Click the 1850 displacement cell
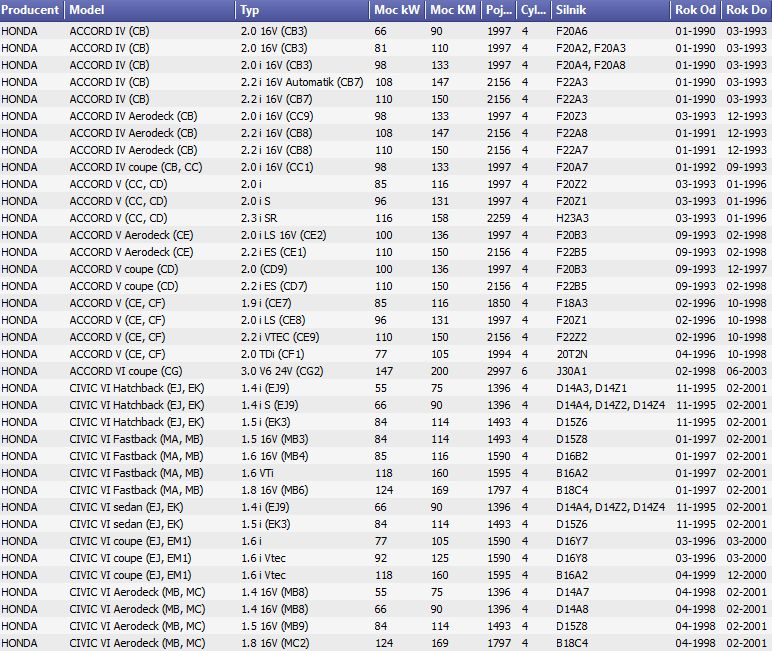The width and height of the screenshot is (772, 651). tap(499, 303)
